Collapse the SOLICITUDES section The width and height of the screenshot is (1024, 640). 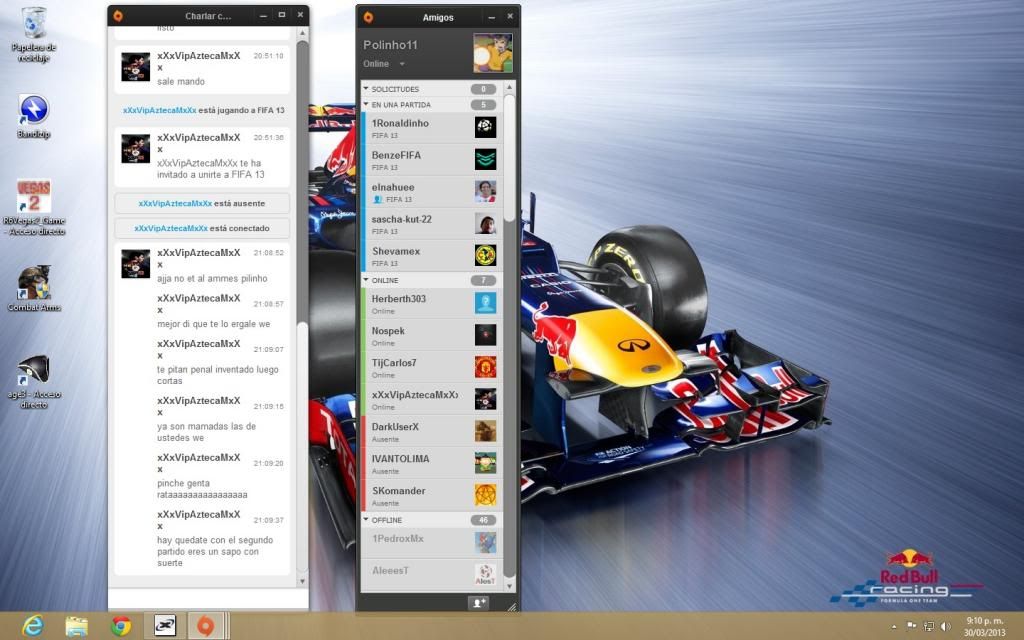[x=366, y=88]
